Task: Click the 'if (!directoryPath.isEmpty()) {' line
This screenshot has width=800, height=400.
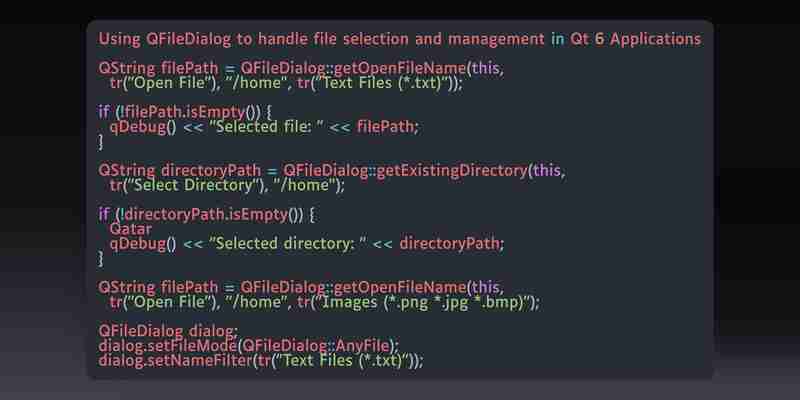Action: tap(206, 215)
